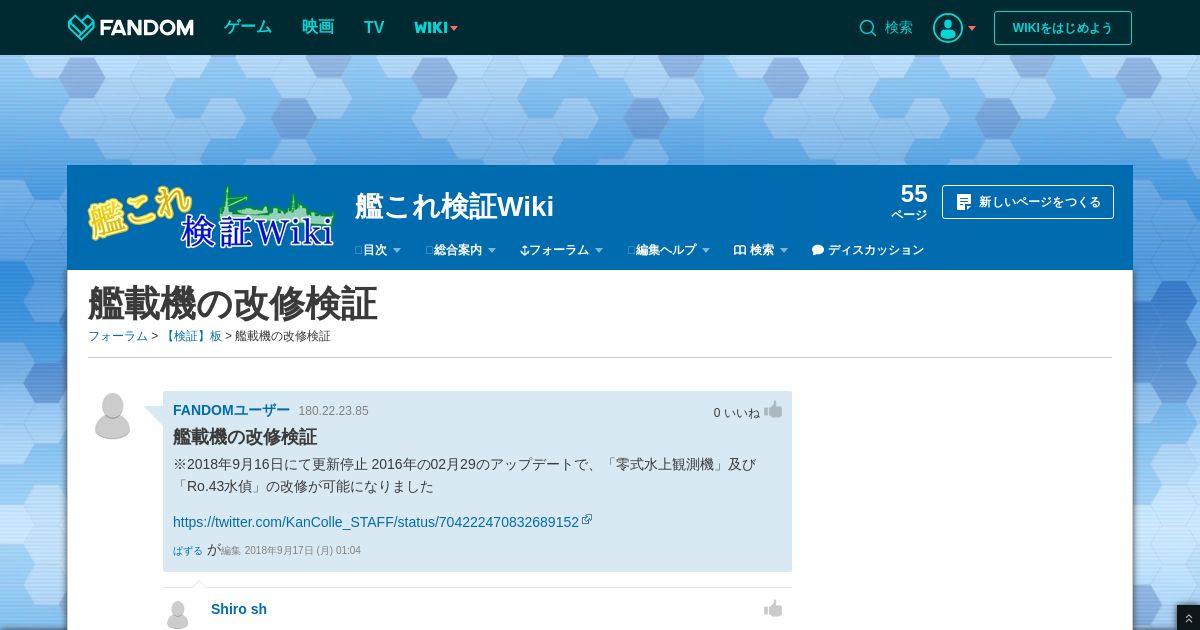Open the 艦これ検証Wiki title link
The width and height of the screenshot is (1200, 630).
click(455, 207)
